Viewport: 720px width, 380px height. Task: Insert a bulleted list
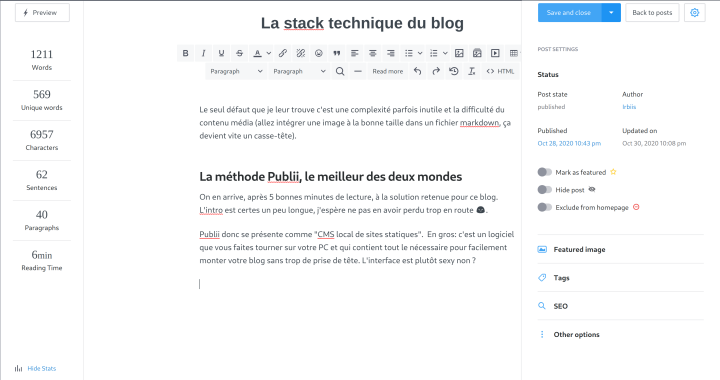[x=409, y=53]
